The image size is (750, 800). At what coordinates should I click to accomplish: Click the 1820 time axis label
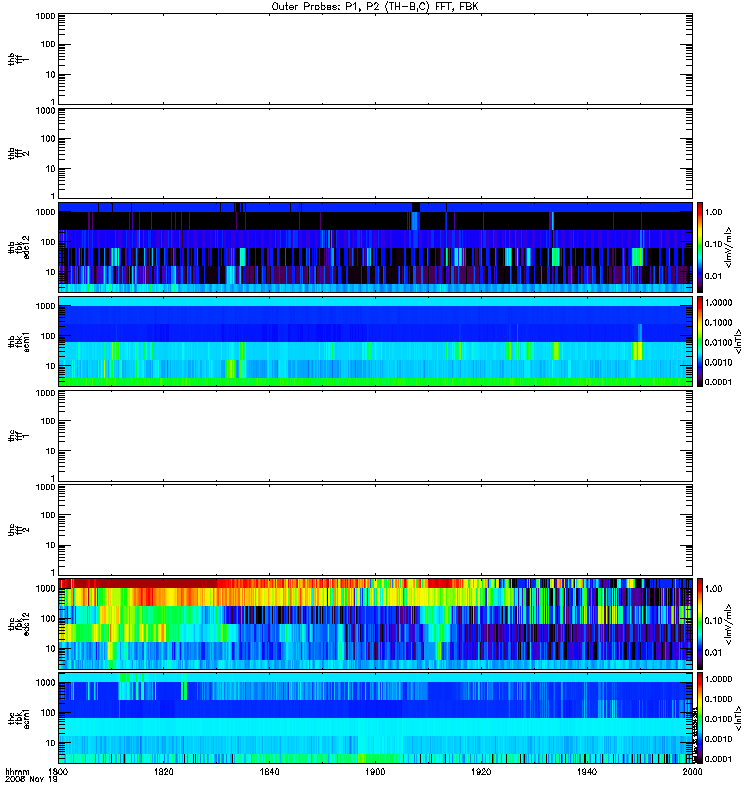click(x=164, y=772)
